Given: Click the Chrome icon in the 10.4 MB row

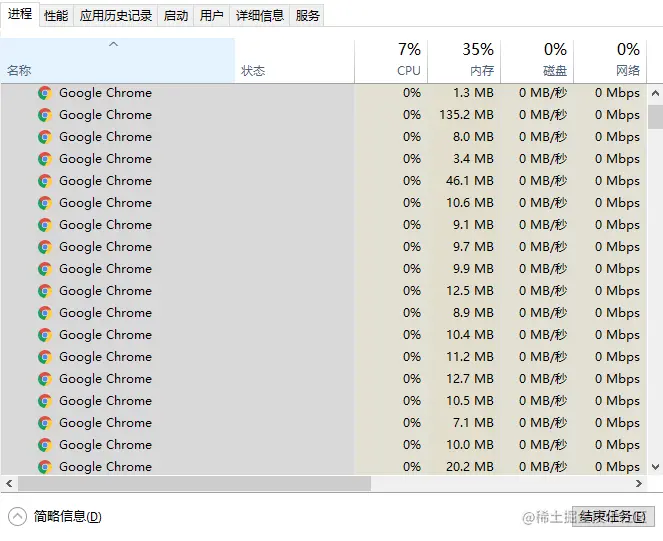Looking at the screenshot, I should 45,335.
